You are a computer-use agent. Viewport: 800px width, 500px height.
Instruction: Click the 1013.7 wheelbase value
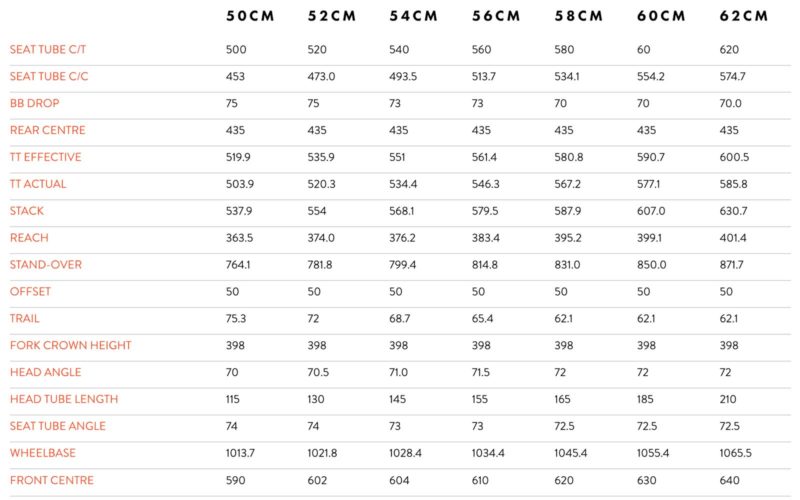coord(241,453)
